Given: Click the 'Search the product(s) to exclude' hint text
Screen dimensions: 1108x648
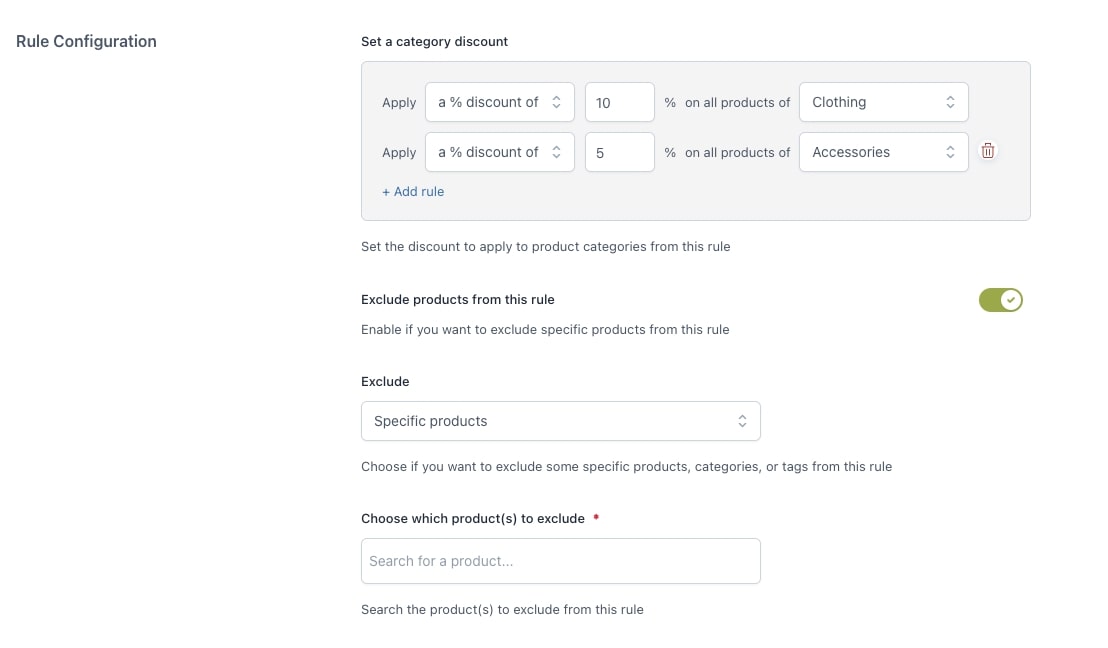Looking at the screenshot, I should coord(502,609).
